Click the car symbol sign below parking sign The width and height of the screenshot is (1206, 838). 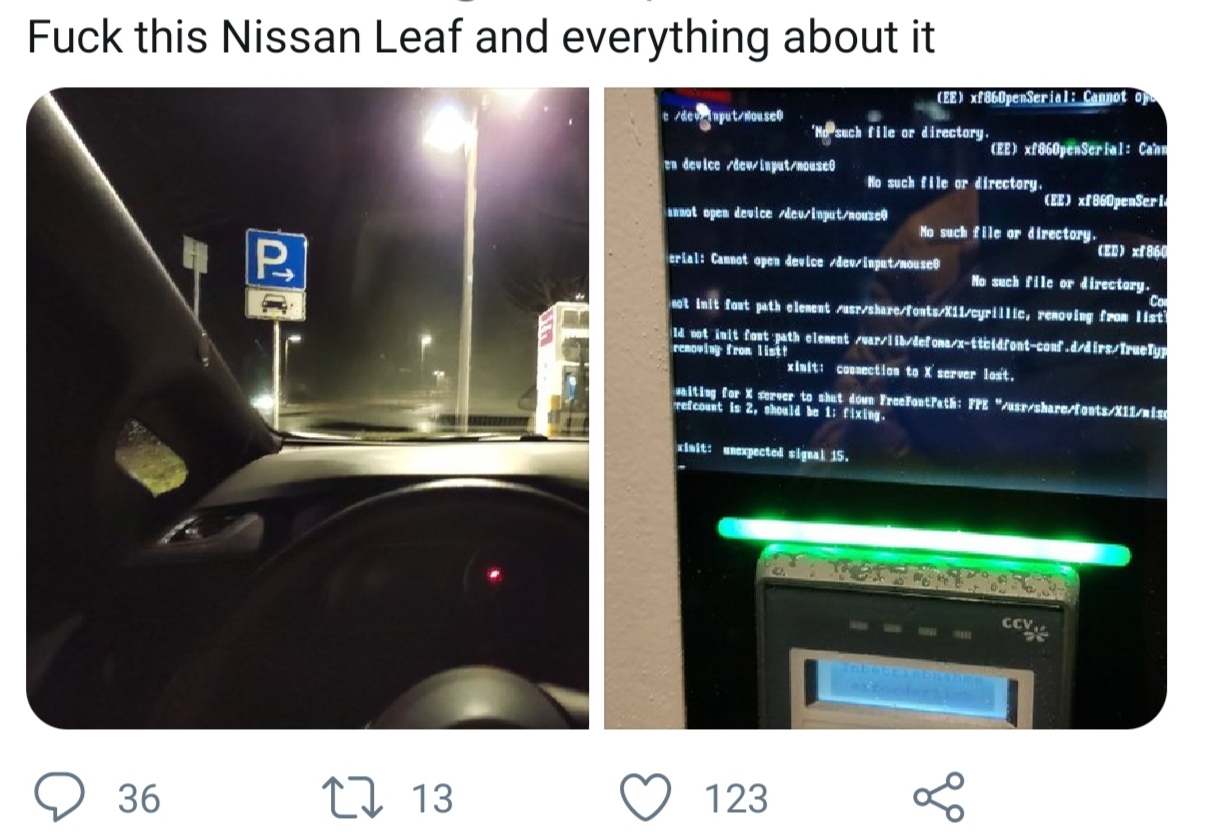[x=276, y=303]
